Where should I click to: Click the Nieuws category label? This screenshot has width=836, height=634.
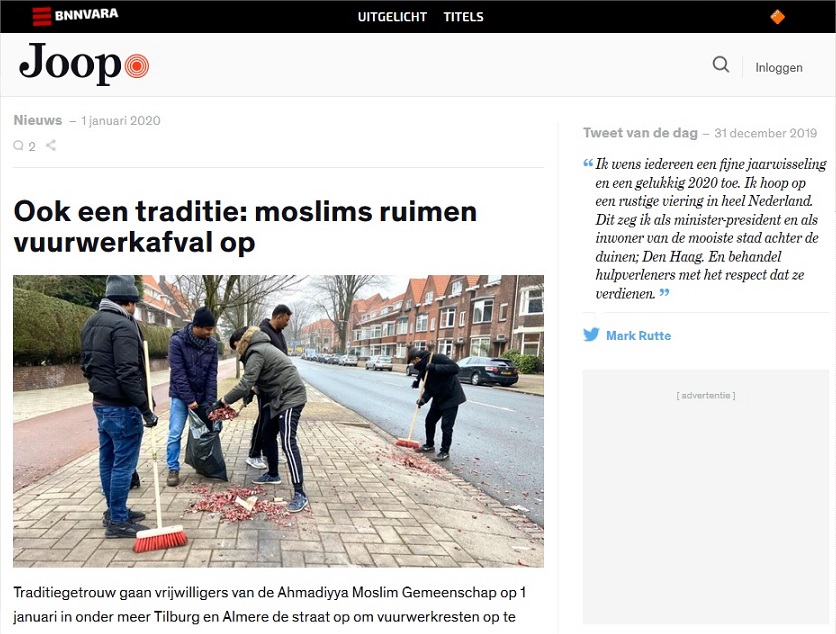[38, 121]
